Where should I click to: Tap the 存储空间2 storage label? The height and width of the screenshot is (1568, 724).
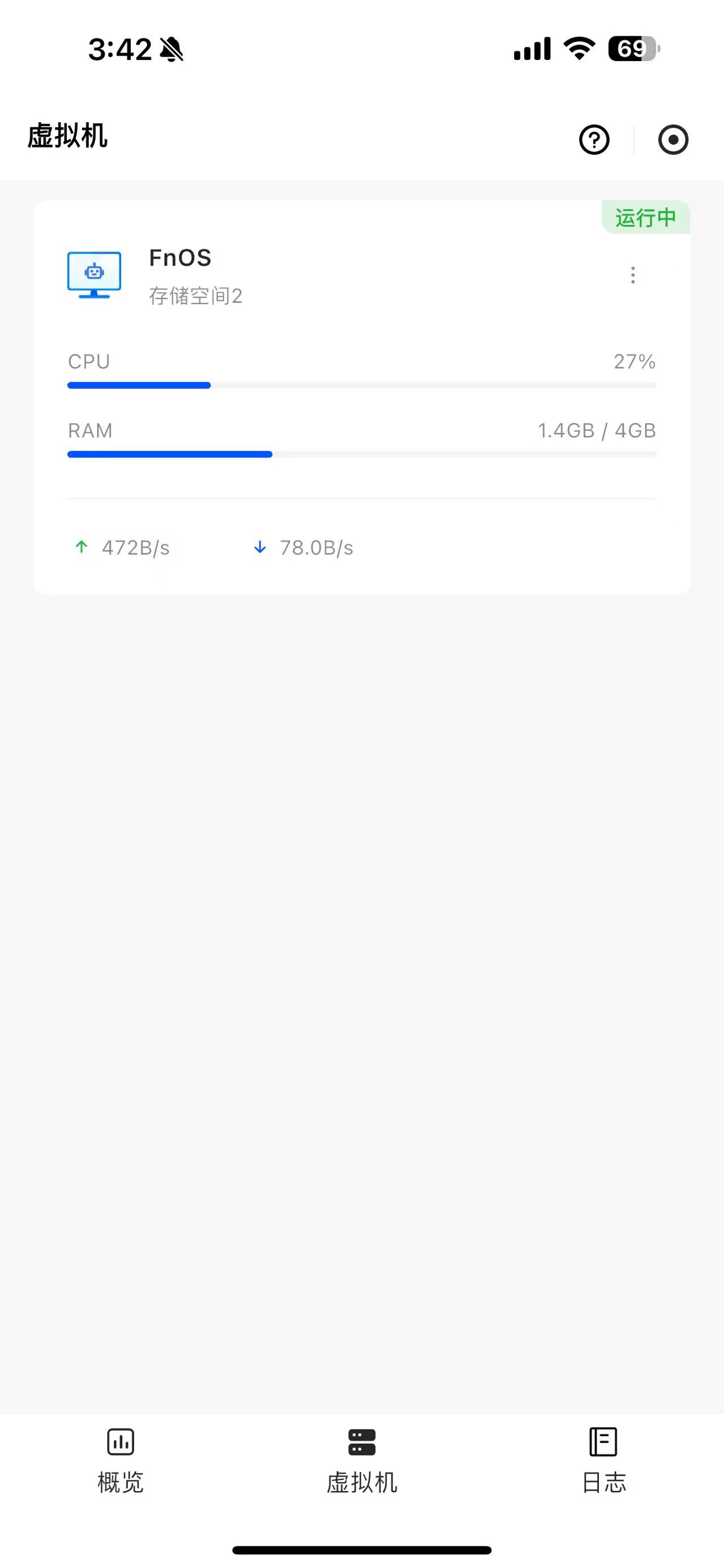pos(196,296)
